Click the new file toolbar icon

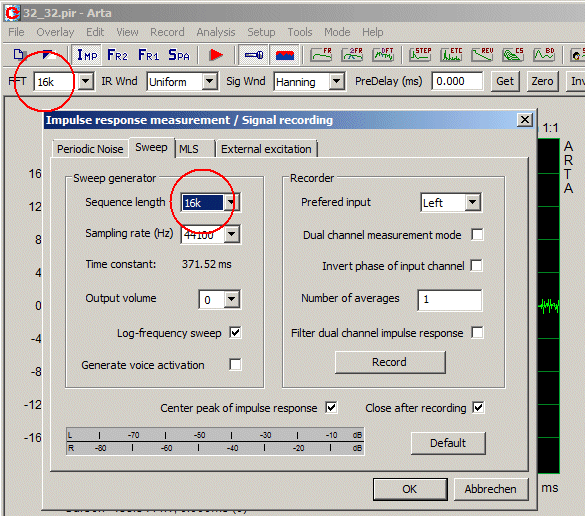(x=18, y=55)
